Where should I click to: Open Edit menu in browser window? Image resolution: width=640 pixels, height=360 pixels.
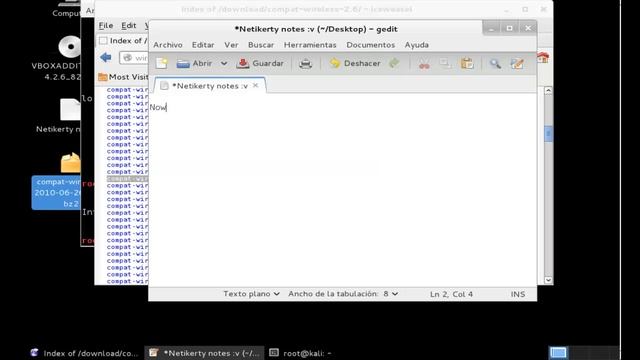click(129, 25)
